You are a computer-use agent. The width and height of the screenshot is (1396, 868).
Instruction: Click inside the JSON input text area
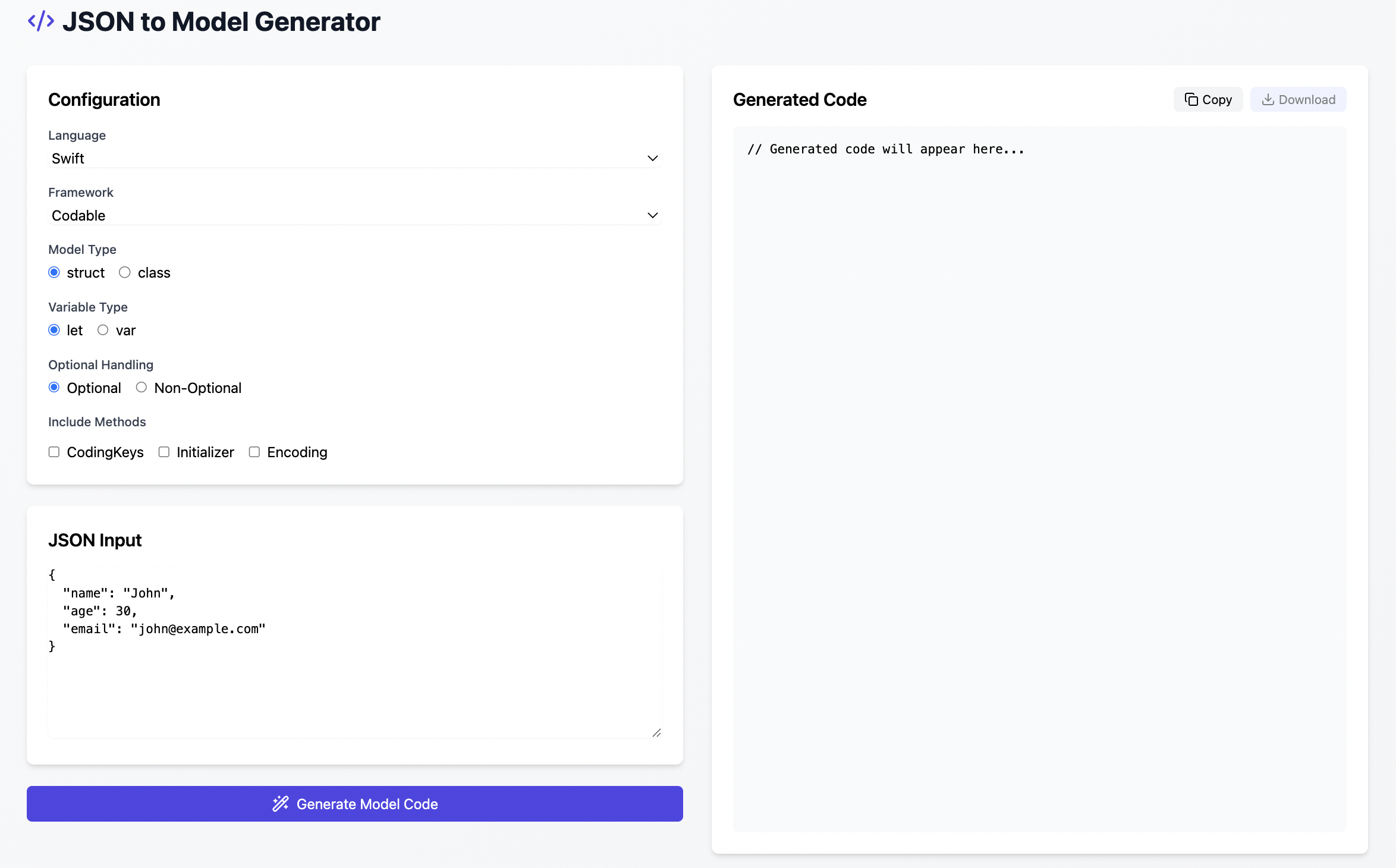[354, 684]
